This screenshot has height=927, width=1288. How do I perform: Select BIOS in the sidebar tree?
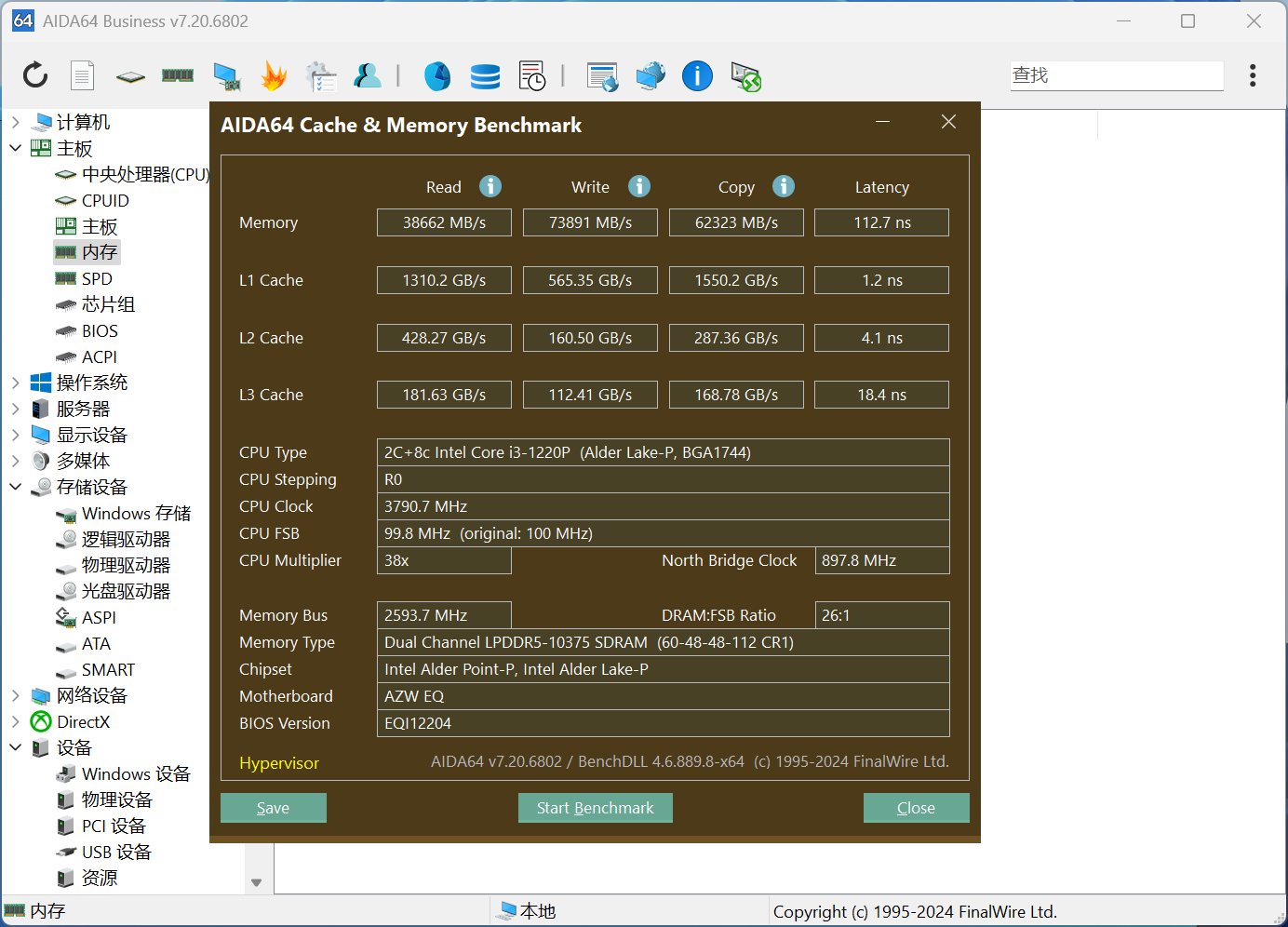coord(100,330)
